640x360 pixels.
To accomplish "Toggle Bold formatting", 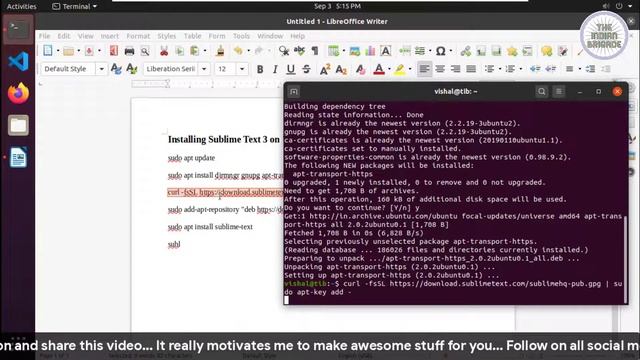I will 260,69.
